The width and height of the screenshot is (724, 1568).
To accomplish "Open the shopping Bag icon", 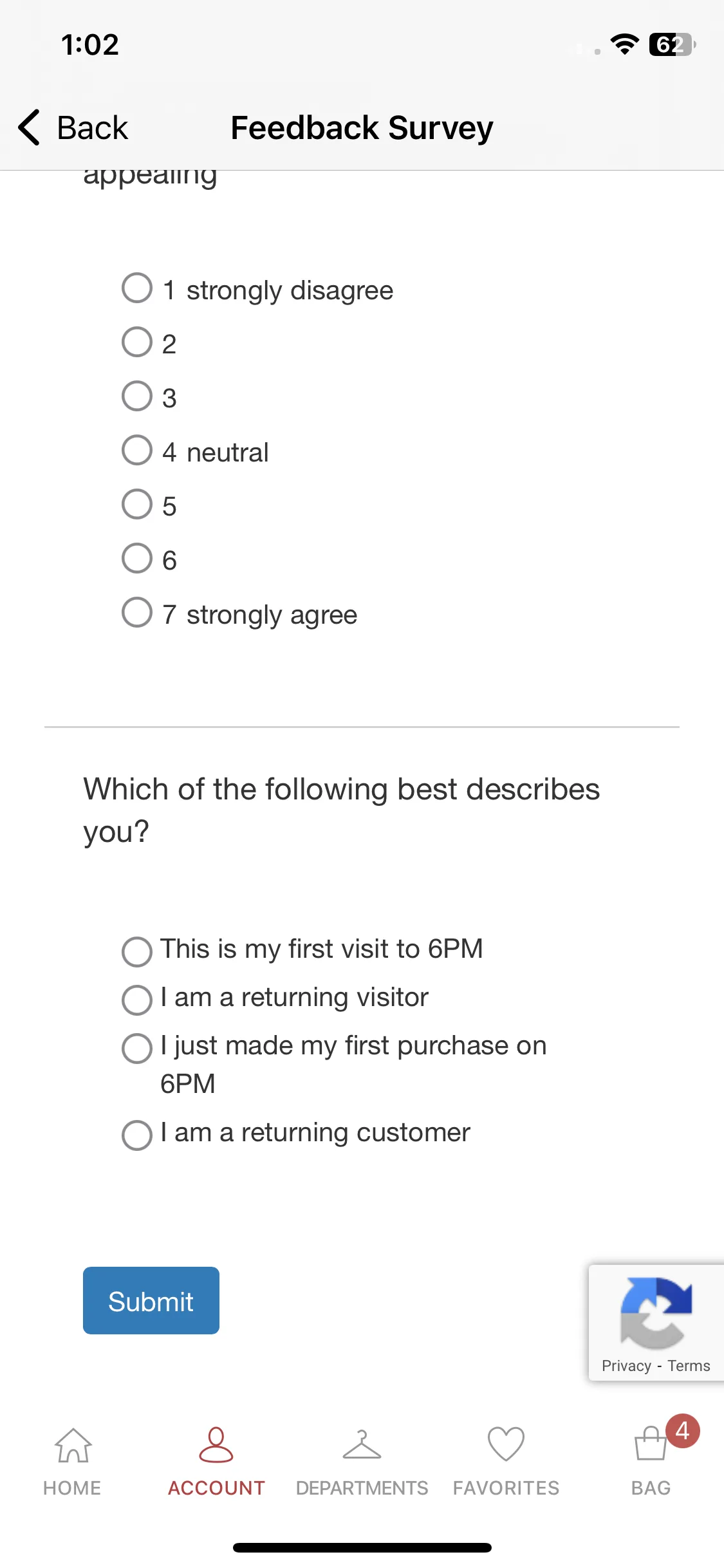I will (651, 1444).
